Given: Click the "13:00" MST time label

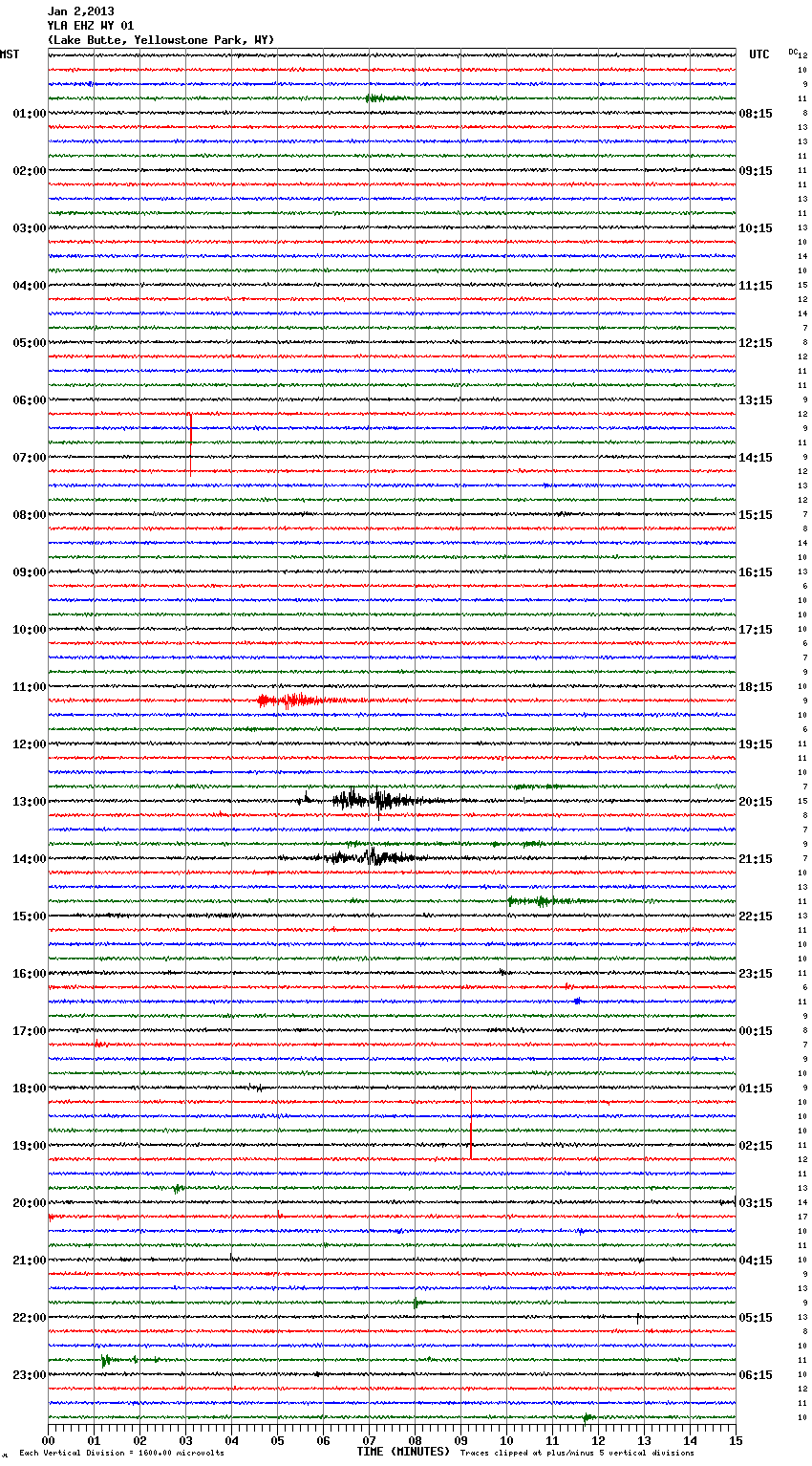Looking at the screenshot, I should [x=30, y=802].
